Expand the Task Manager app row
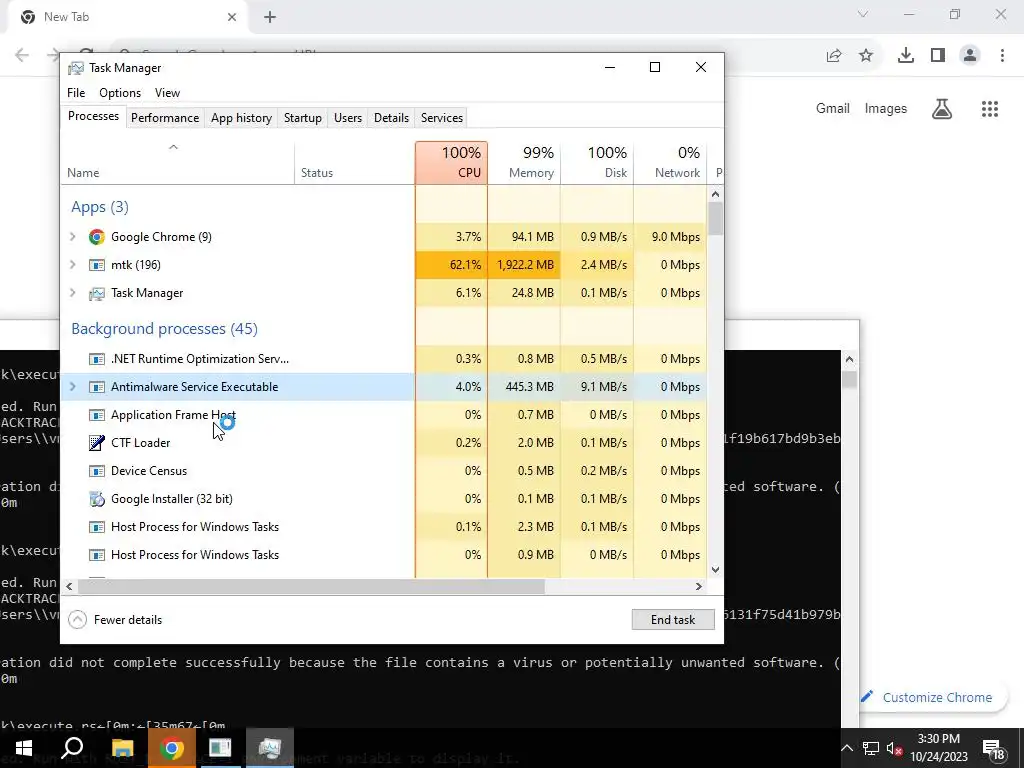The width and height of the screenshot is (1024, 768). coord(72,293)
